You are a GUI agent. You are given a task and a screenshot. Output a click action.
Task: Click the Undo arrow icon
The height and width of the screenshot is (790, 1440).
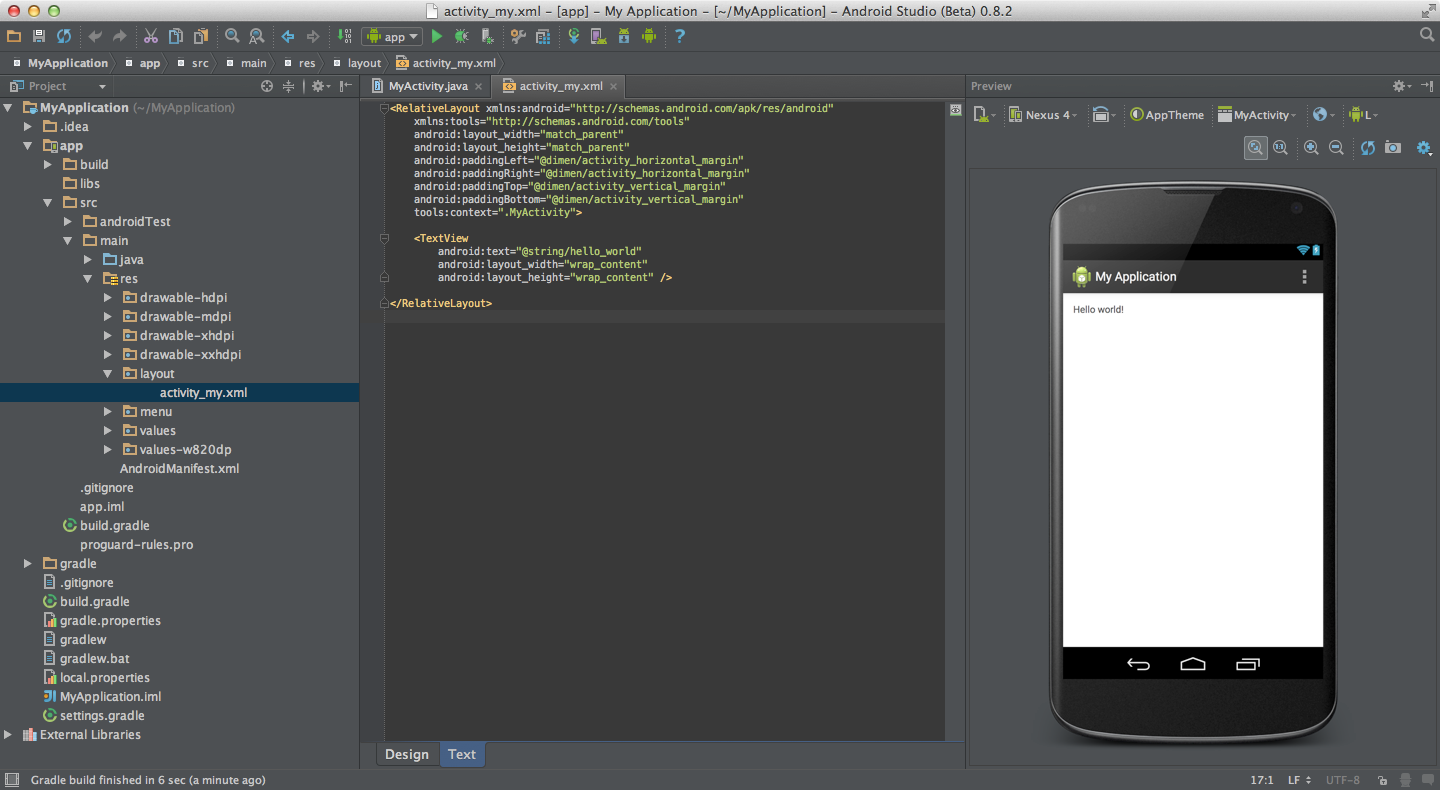[95, 36]
